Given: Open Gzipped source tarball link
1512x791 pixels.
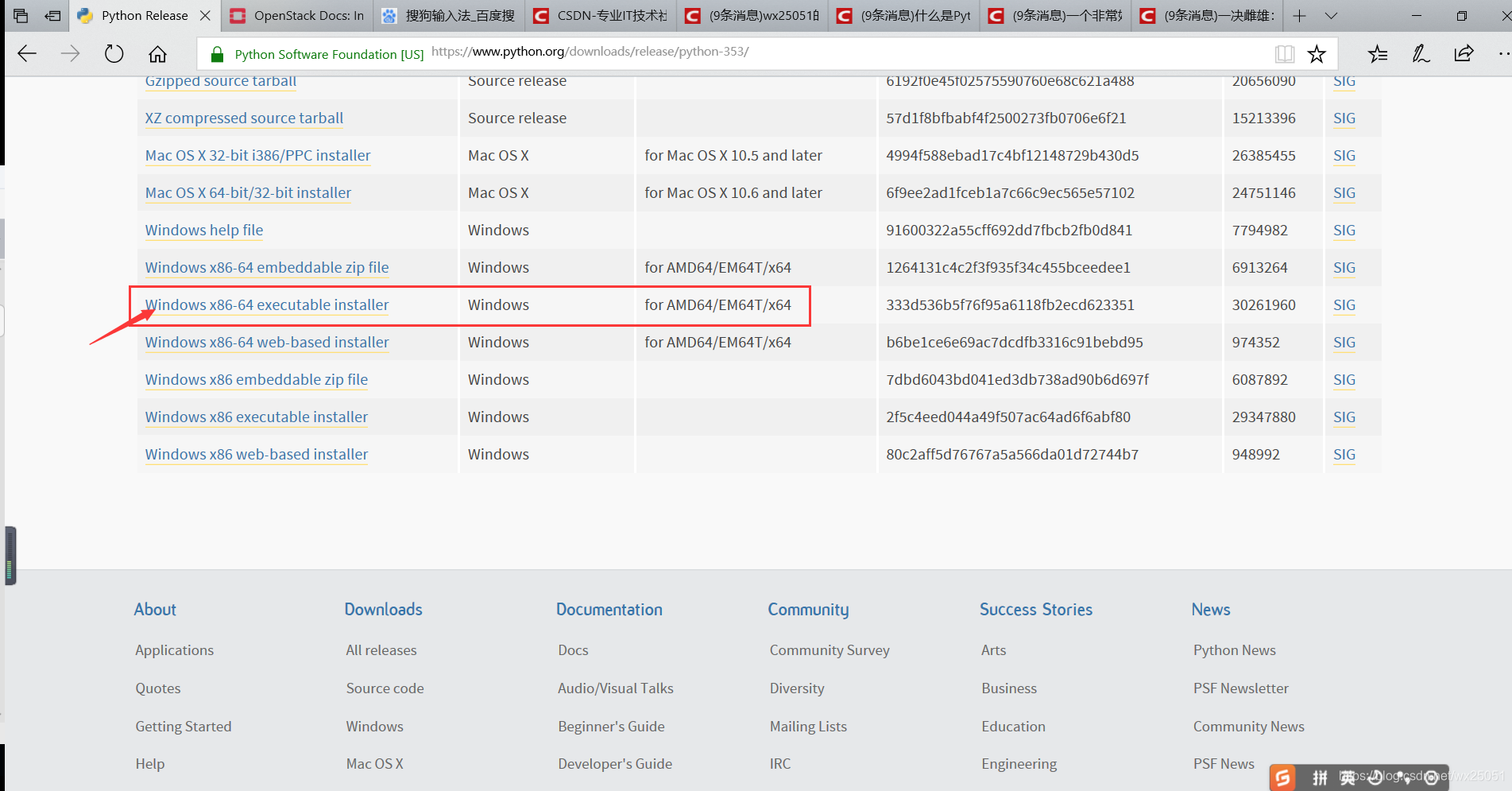Looking at the screenshot, I should [x=220, y=81].
